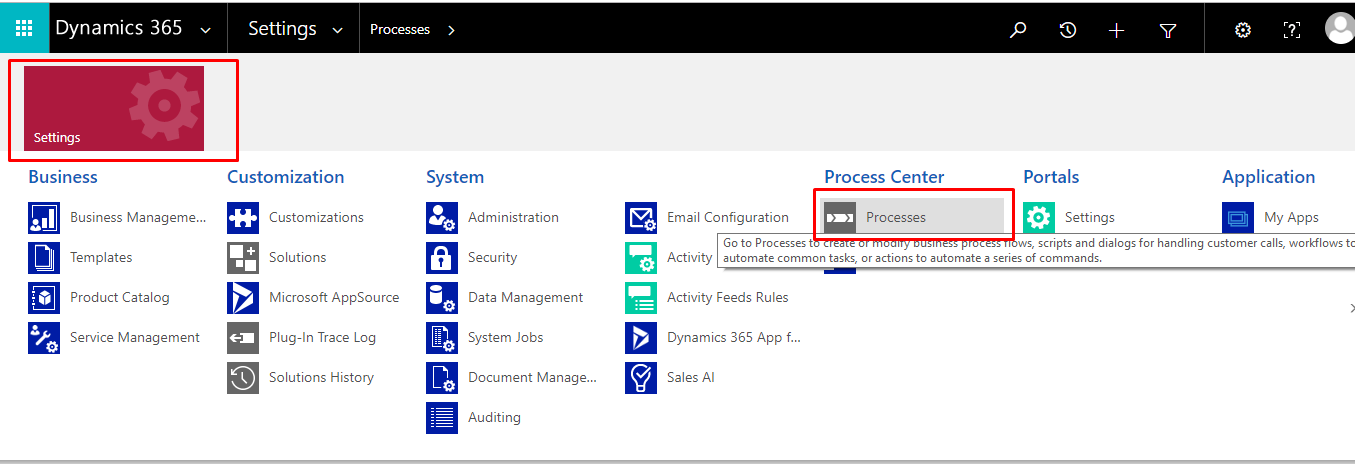Click the System Jobs icon

442,337
